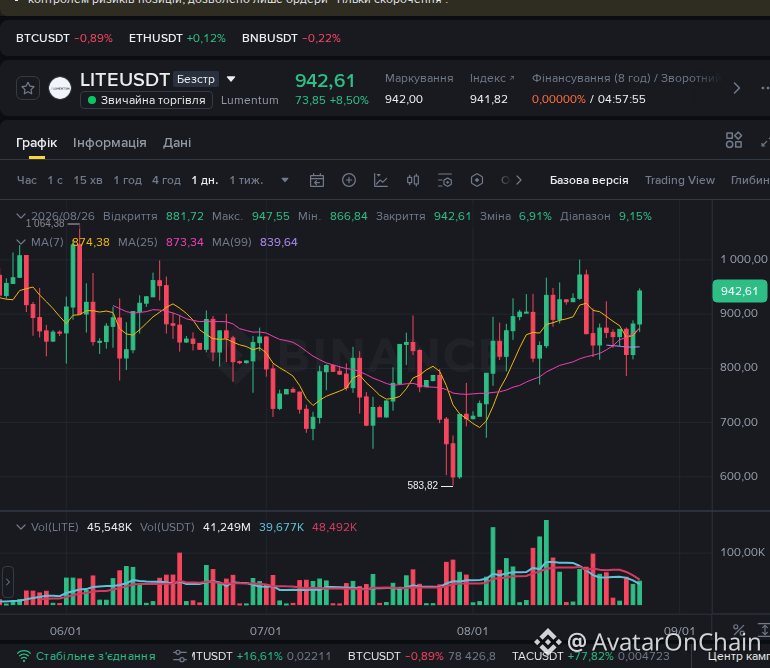Toggle percentage scale on price axis
This screenshot has width=770, height=668.
[x=739, y=630]
